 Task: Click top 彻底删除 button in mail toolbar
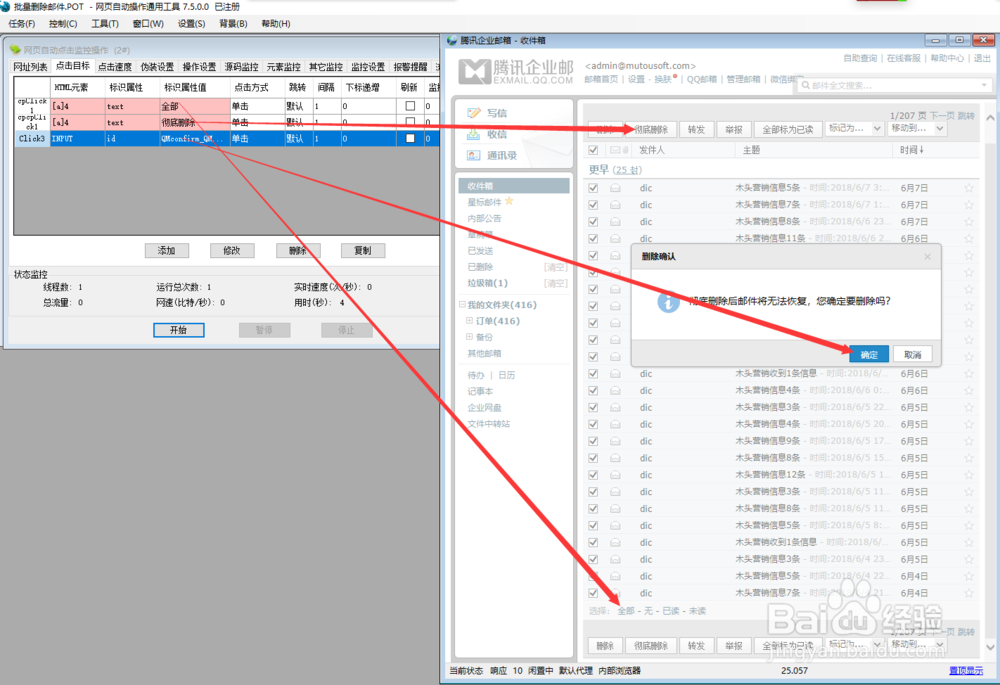click(x=651, y=129)
